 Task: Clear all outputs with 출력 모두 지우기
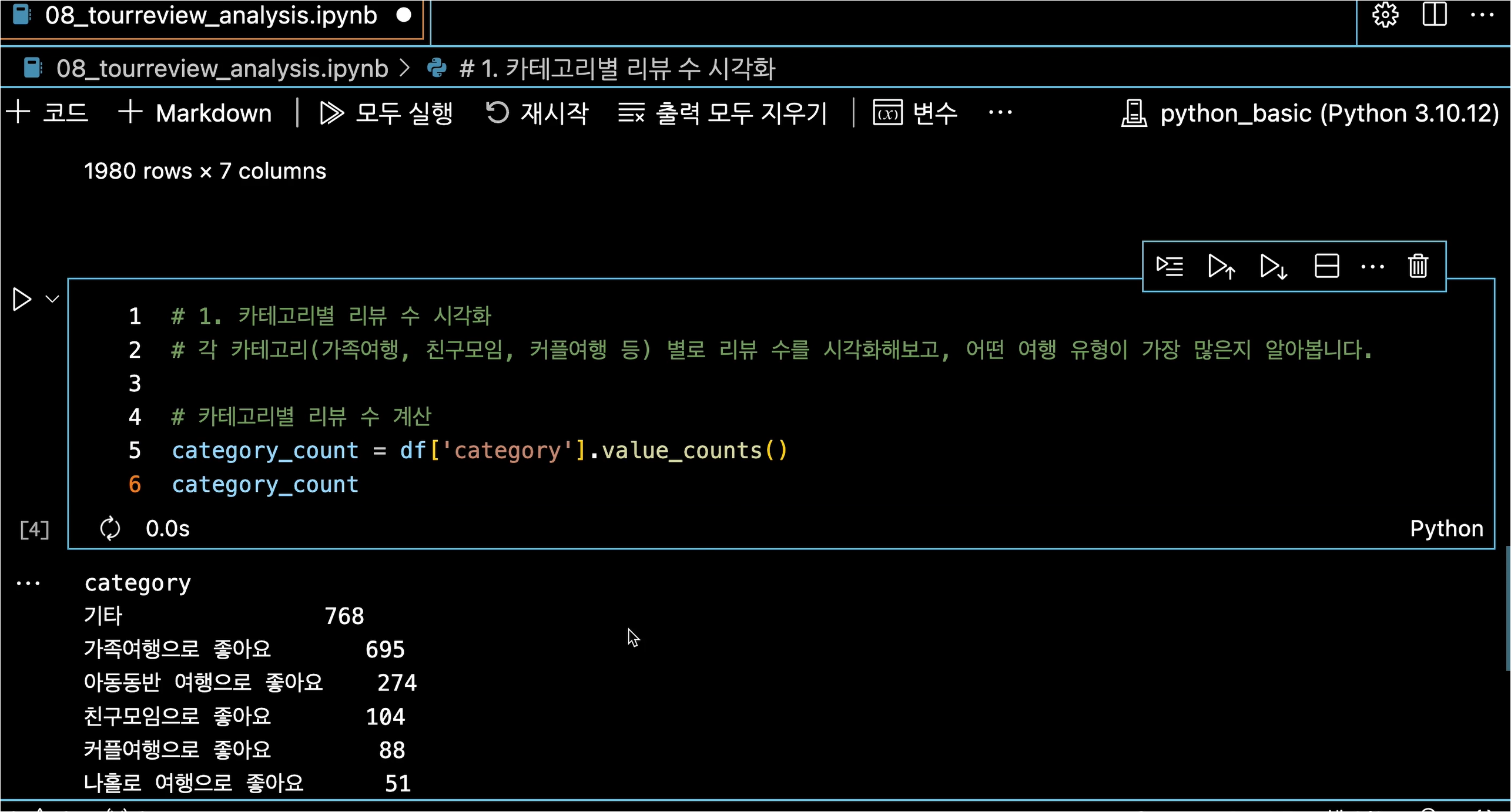click(x=723, y=112)
